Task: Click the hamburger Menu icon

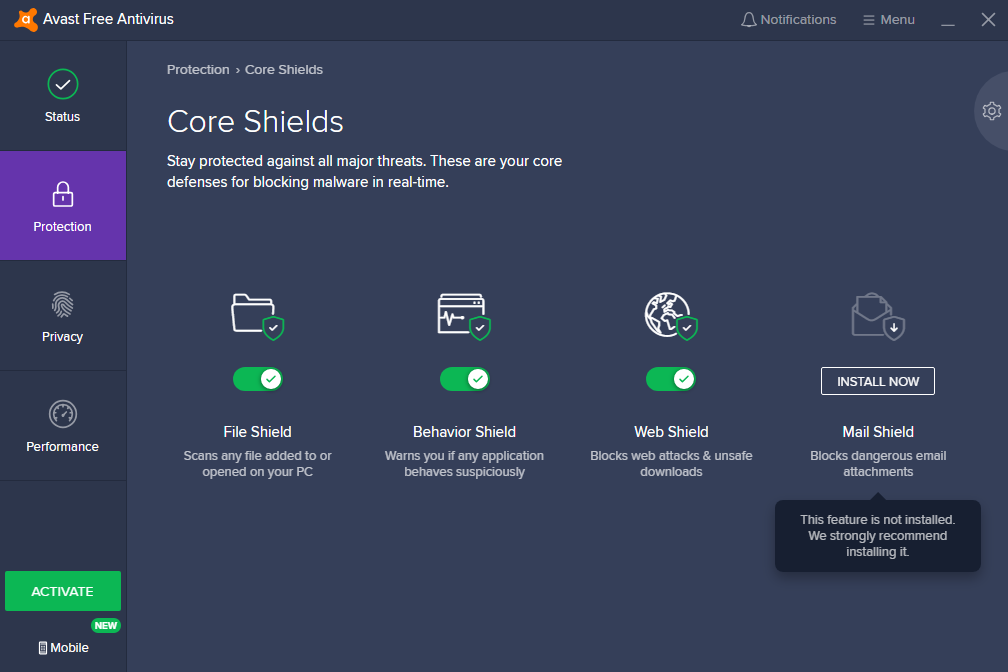Action: pos(868,20)
